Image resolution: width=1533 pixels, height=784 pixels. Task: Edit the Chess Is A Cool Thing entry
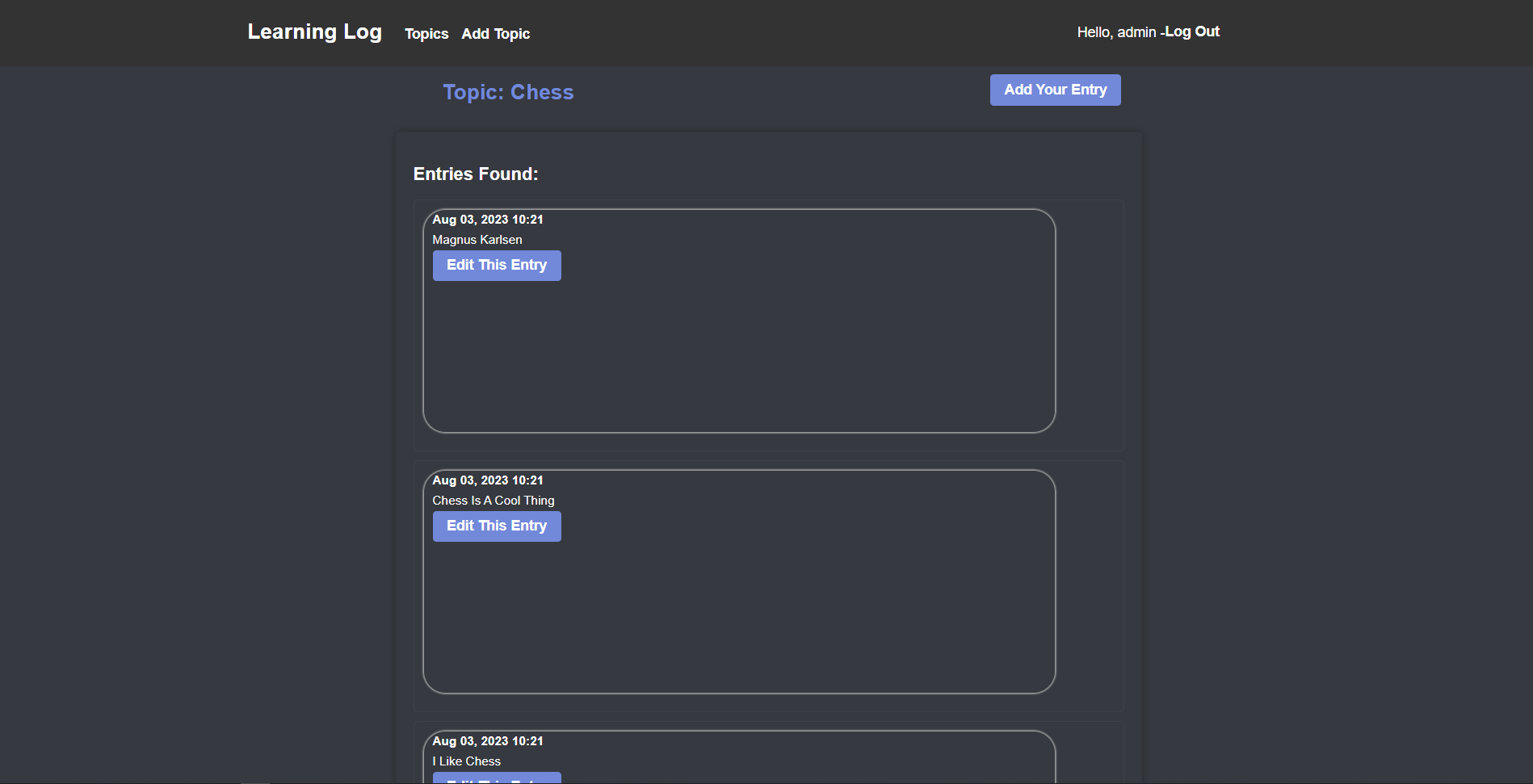pyautogui.click(x=497, y=526)
